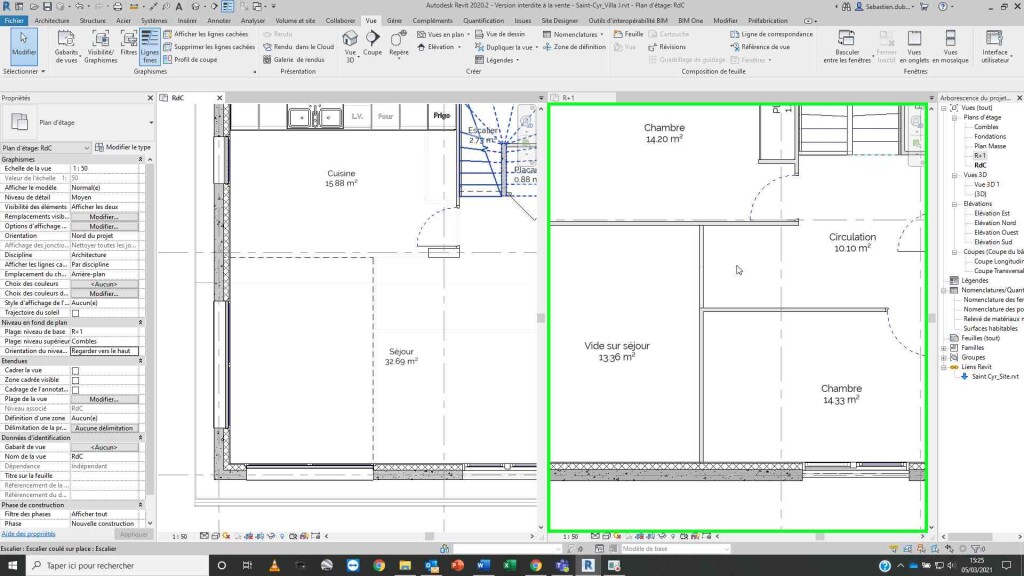Click Modifier for Options d'affichage
1024x576 pixels.
click(x=104, y=226)
